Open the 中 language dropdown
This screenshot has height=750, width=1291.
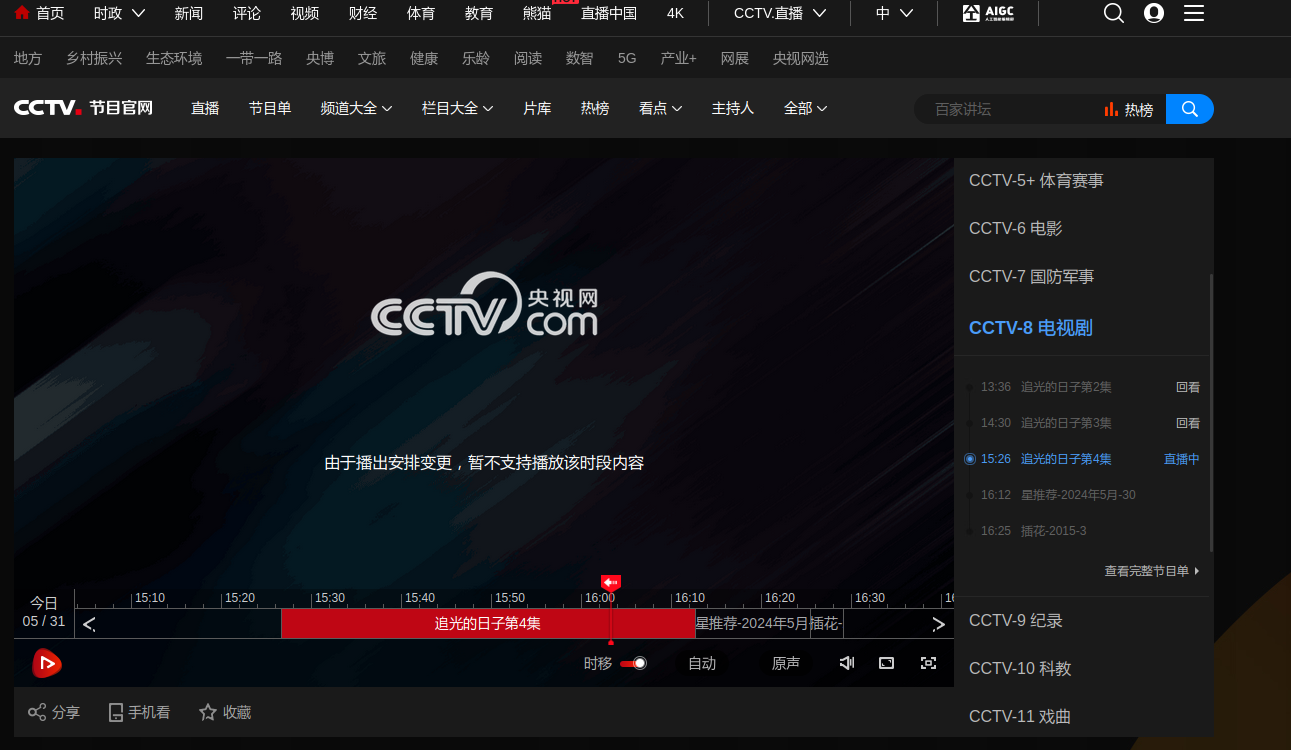point(895,13)
